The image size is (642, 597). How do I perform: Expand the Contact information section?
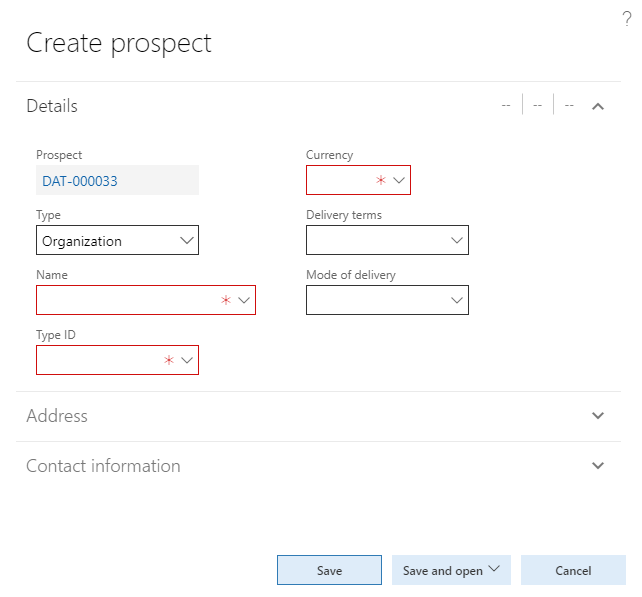pyautogui.click(x=598, y=466)
